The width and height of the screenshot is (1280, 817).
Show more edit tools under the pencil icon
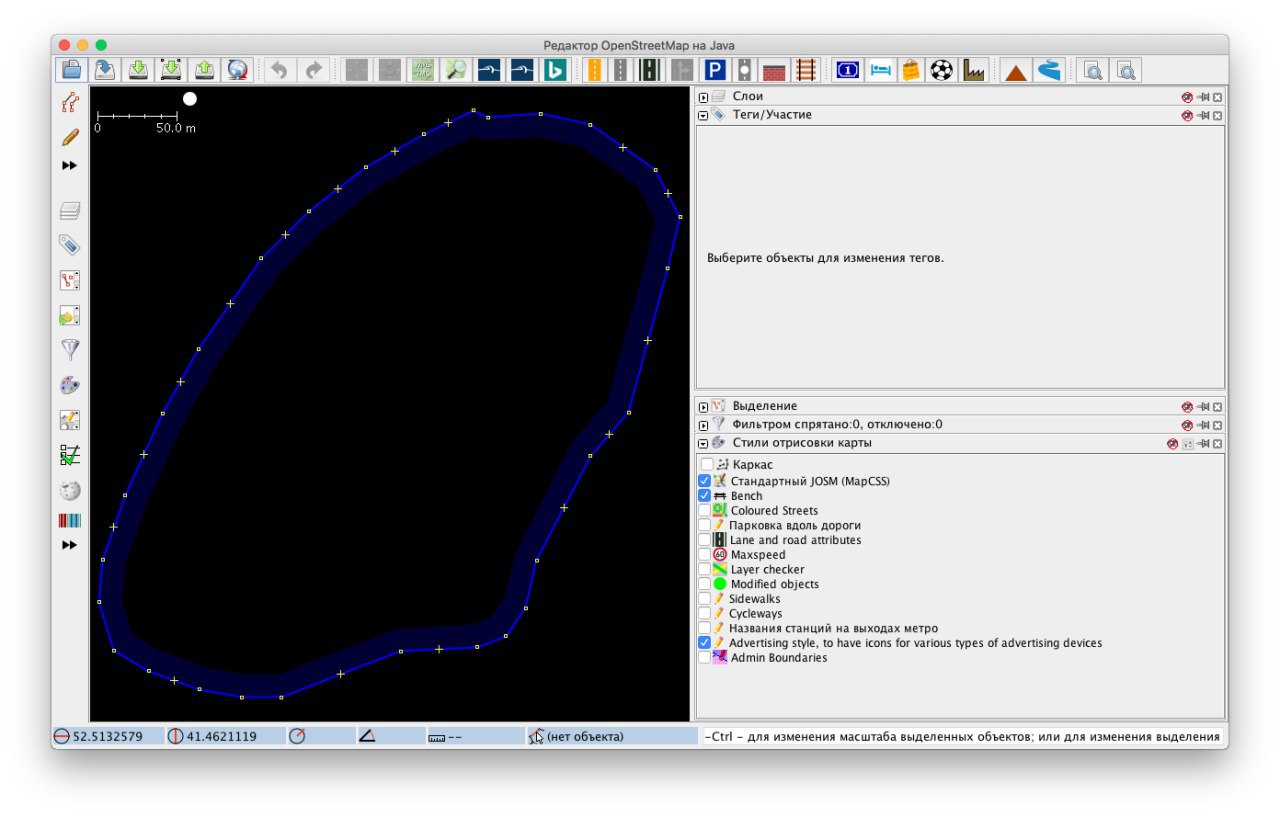(x=69, y=166)
